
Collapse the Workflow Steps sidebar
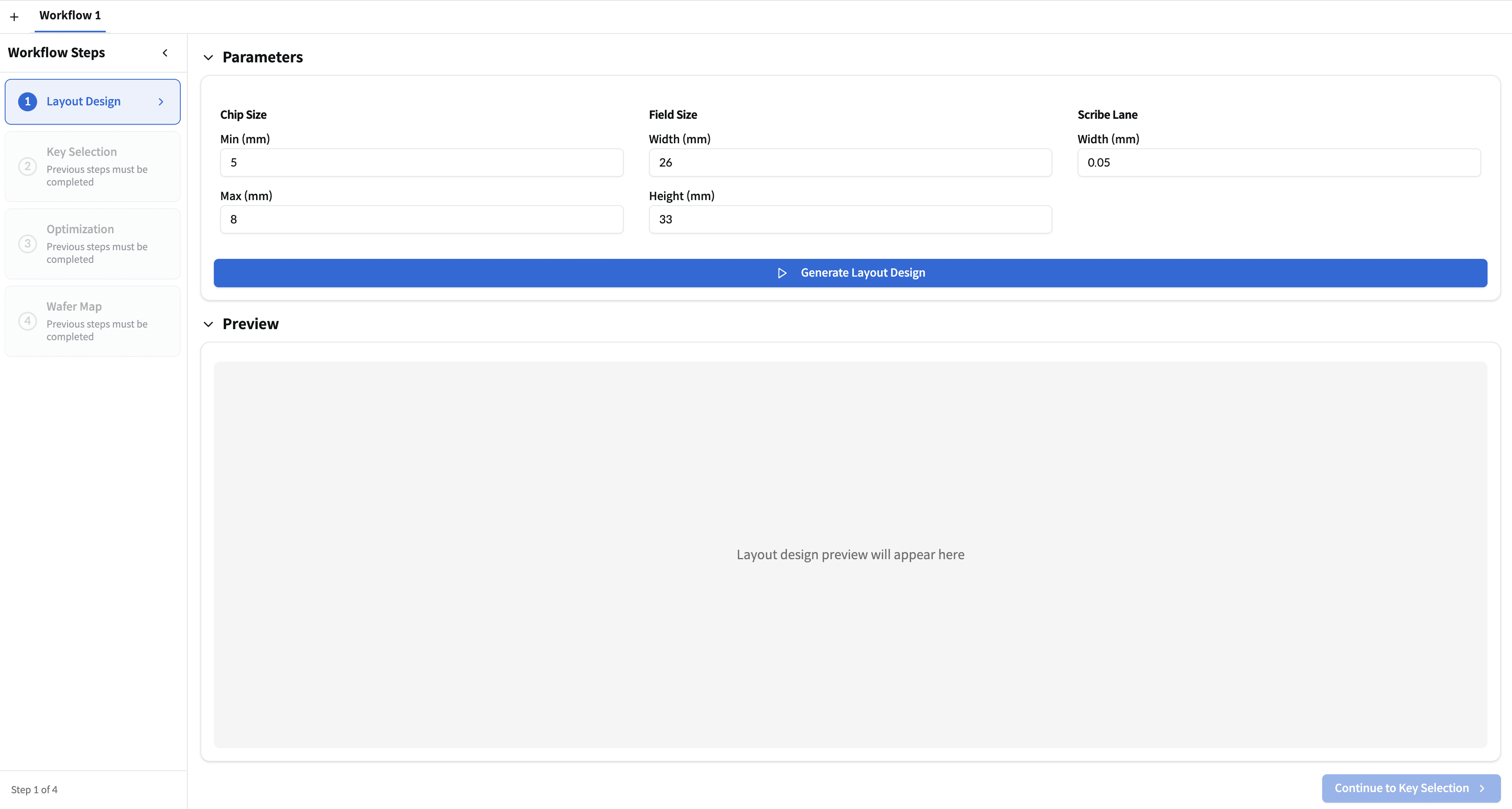point(165,53)
